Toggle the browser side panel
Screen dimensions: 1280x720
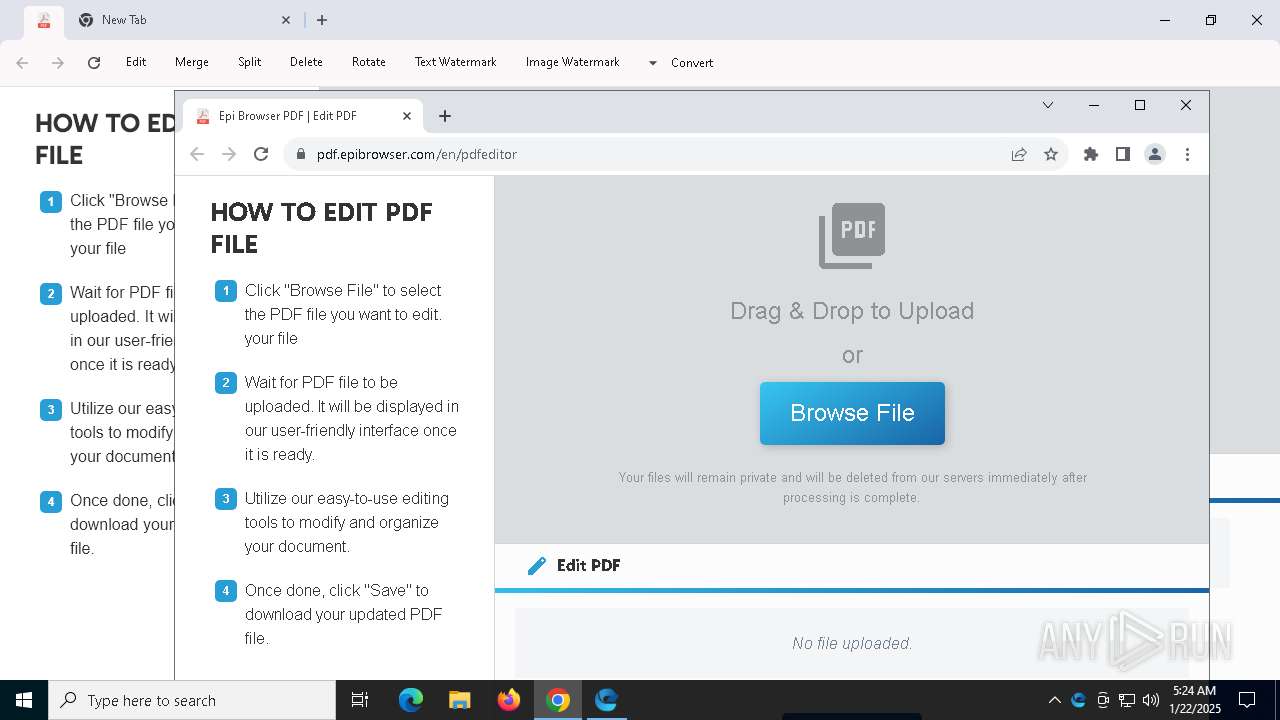pos(1123,154)
